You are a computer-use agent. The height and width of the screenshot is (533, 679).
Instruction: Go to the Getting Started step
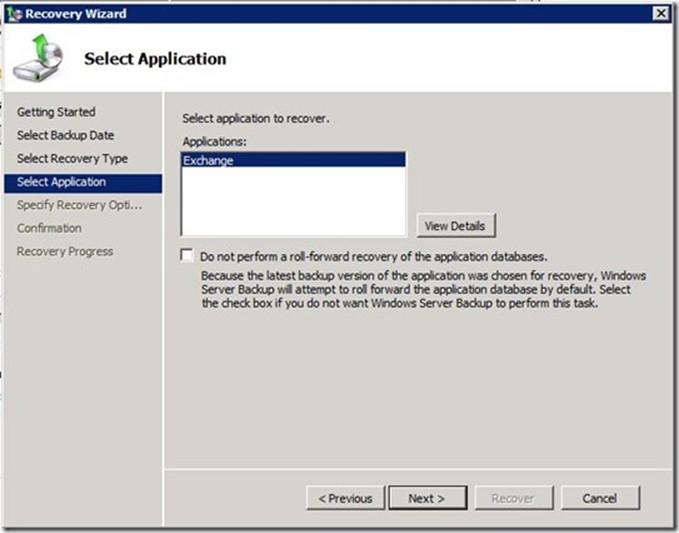coord(56,112)
